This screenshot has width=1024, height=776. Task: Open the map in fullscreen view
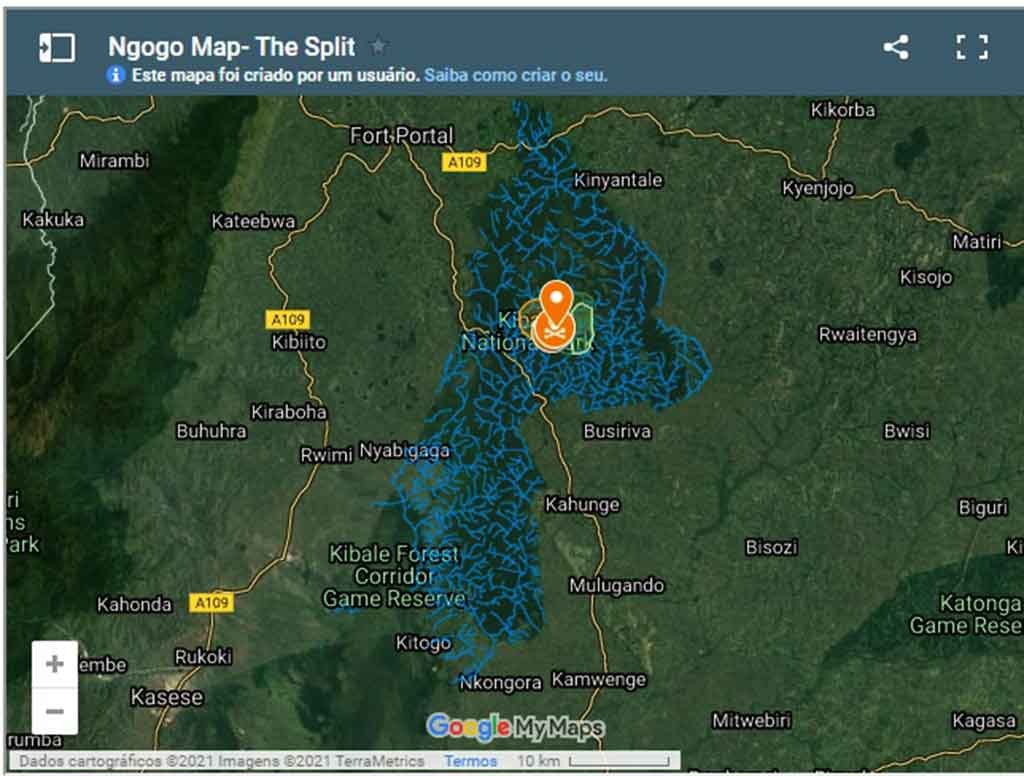coord(971,47)
